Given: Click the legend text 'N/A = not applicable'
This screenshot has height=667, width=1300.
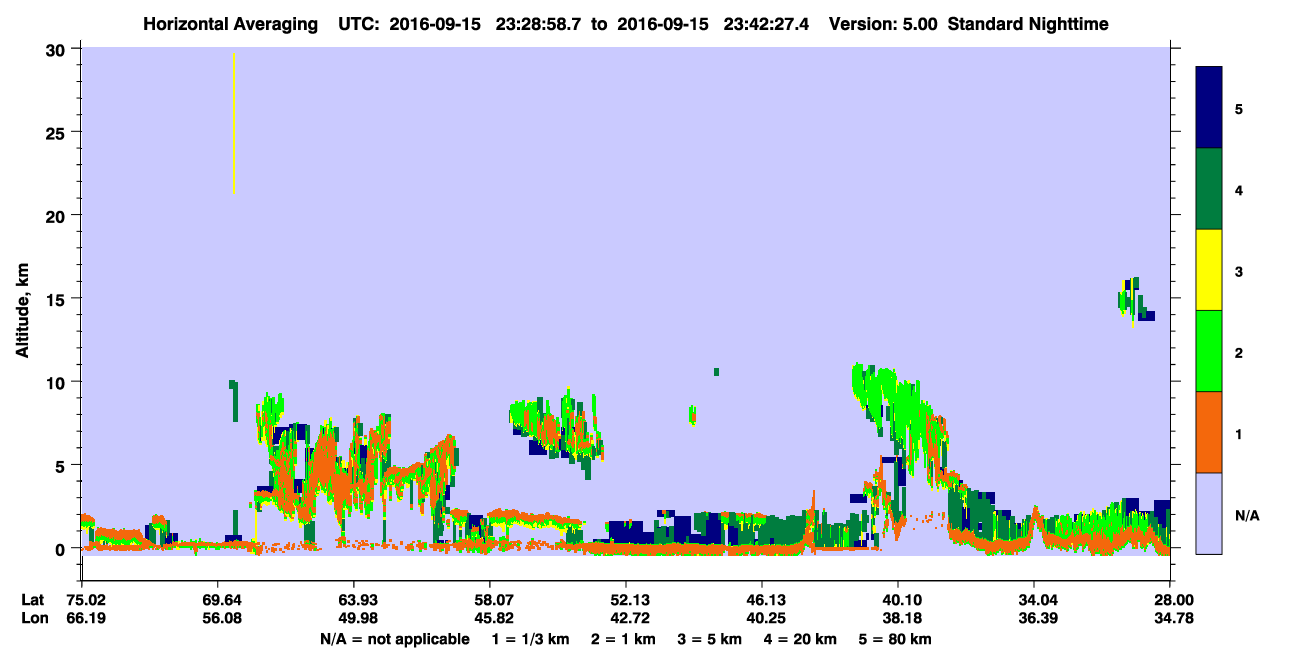Looking at the screenshot, I should click(x=394, y=639).
